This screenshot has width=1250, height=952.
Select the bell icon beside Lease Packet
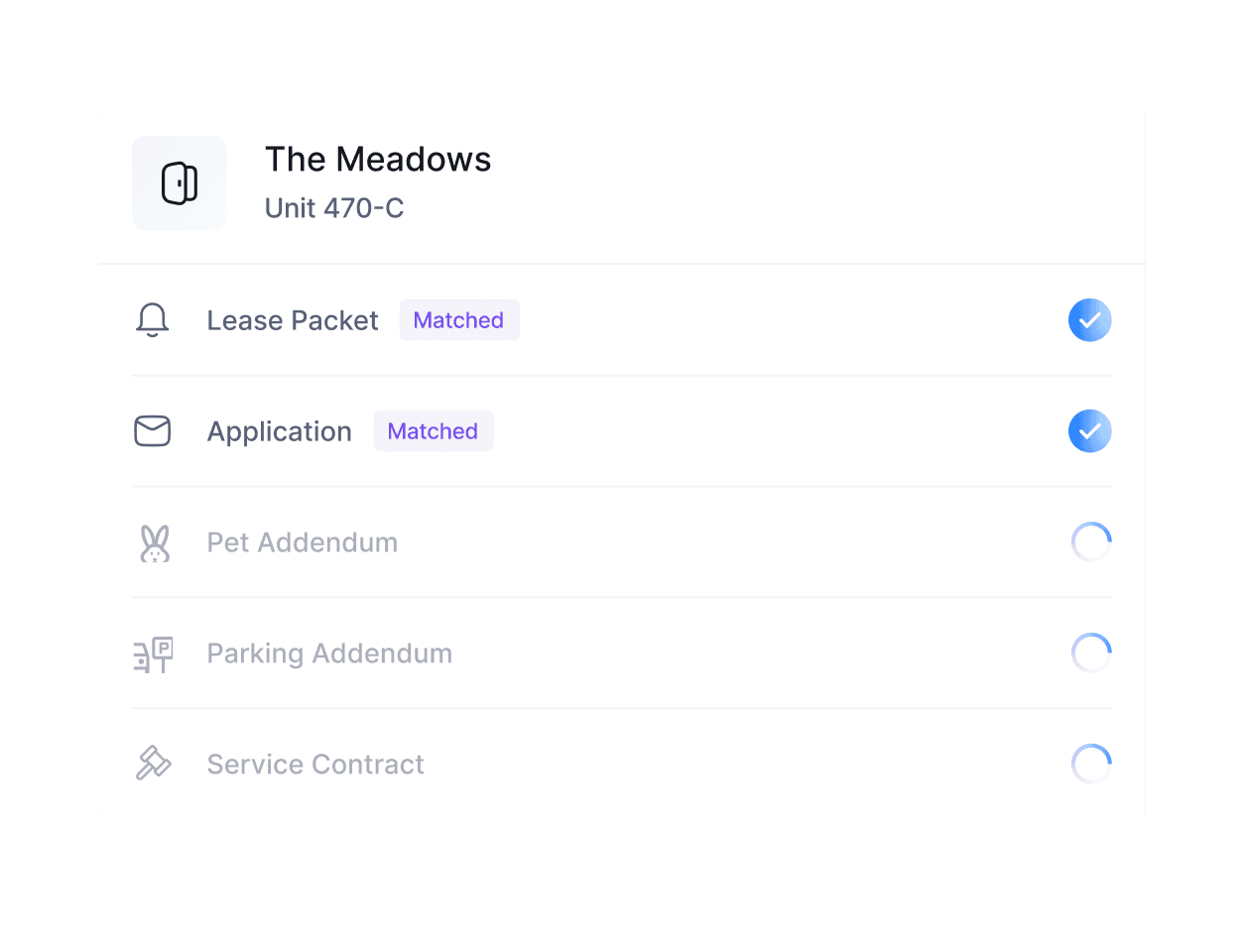click(x=152, y=320)
